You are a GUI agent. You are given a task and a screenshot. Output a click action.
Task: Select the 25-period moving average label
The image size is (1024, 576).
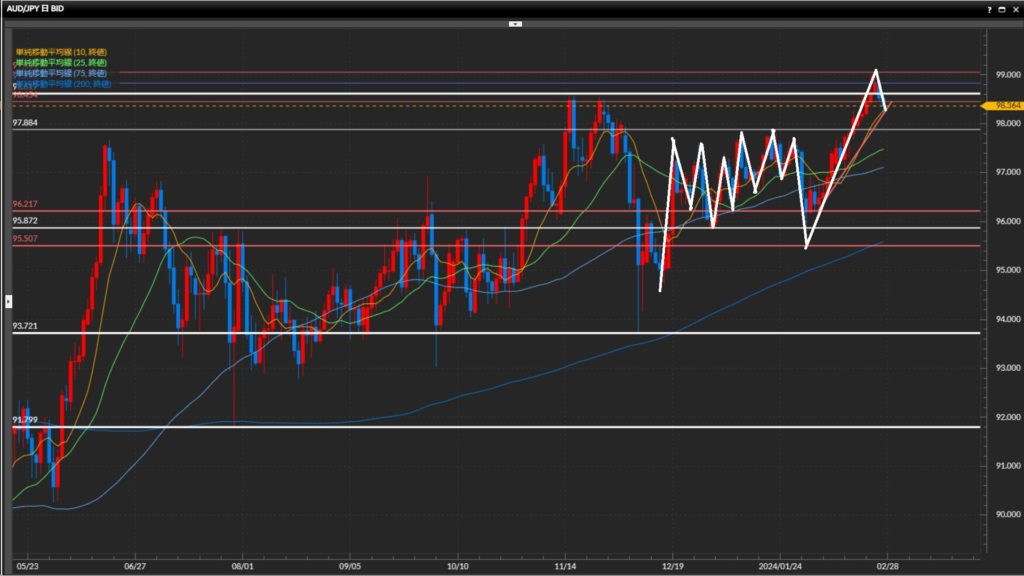pos(62,63)
